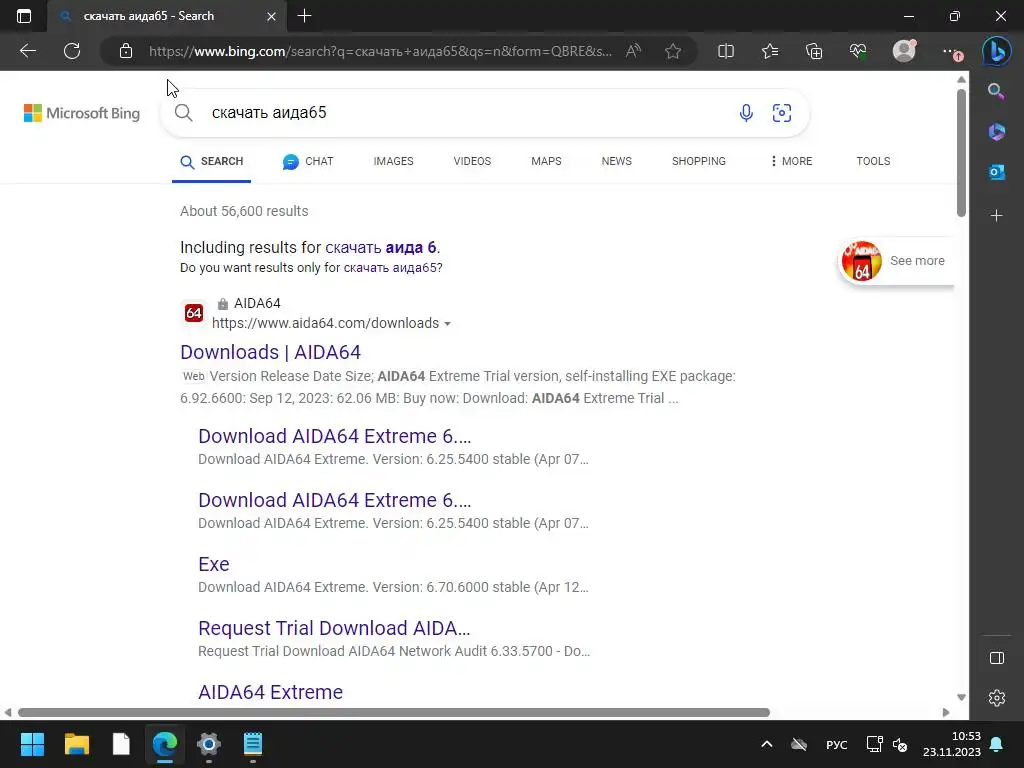
Task: Switch the РУС input language
Action: pos(837,745)
